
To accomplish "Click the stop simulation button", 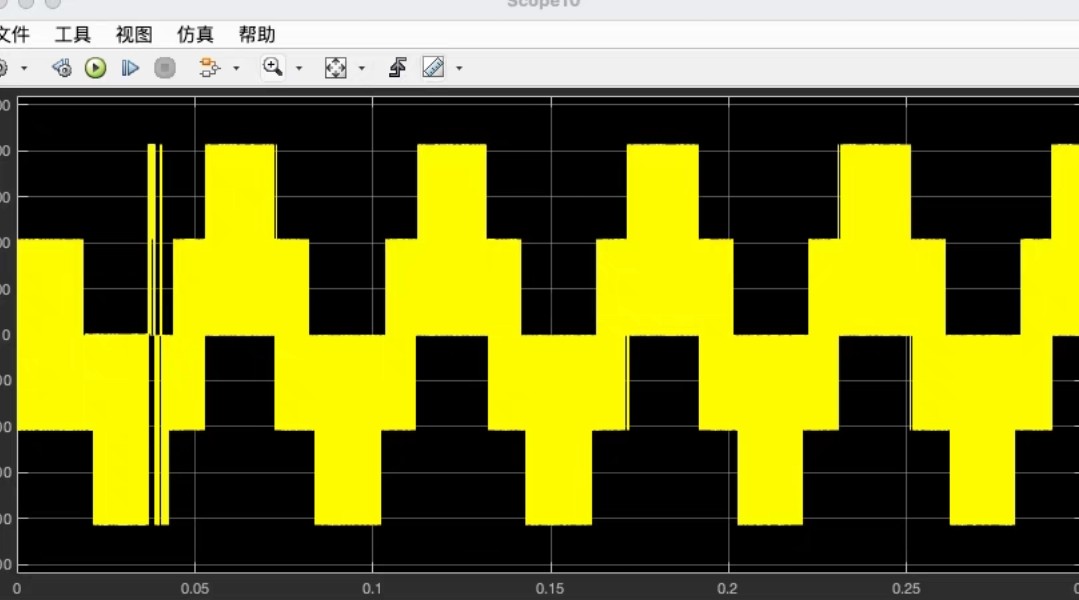I will [164, 67].
